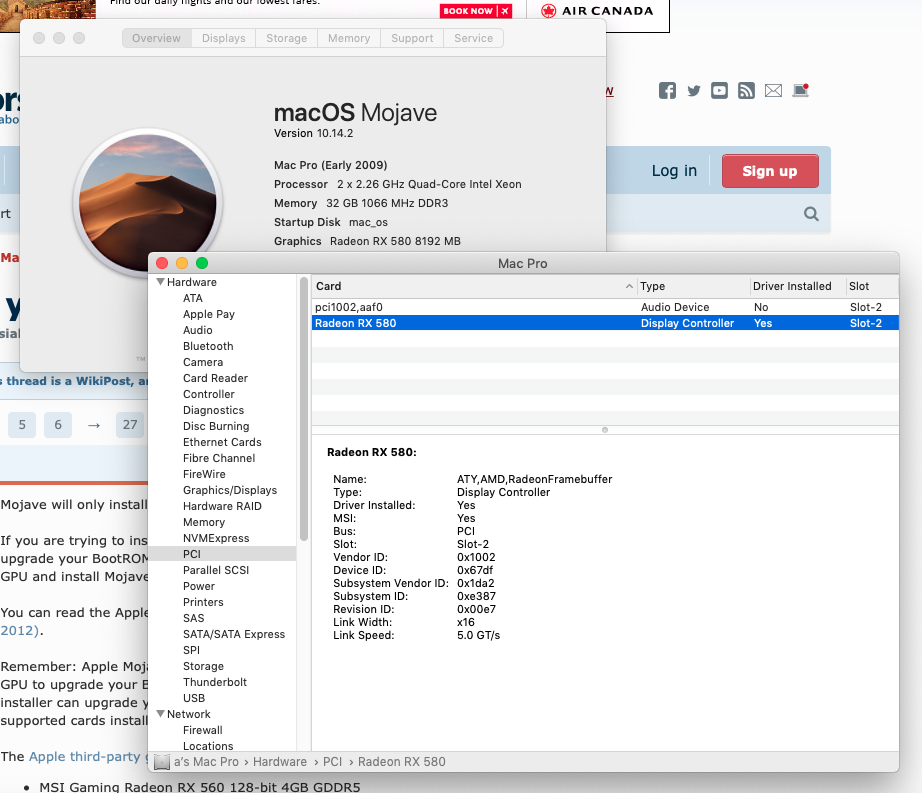922x793 pixels.
Task: Open the Facebook icon on the webpage
Action: pyautogui.click(x=667, y=91)
